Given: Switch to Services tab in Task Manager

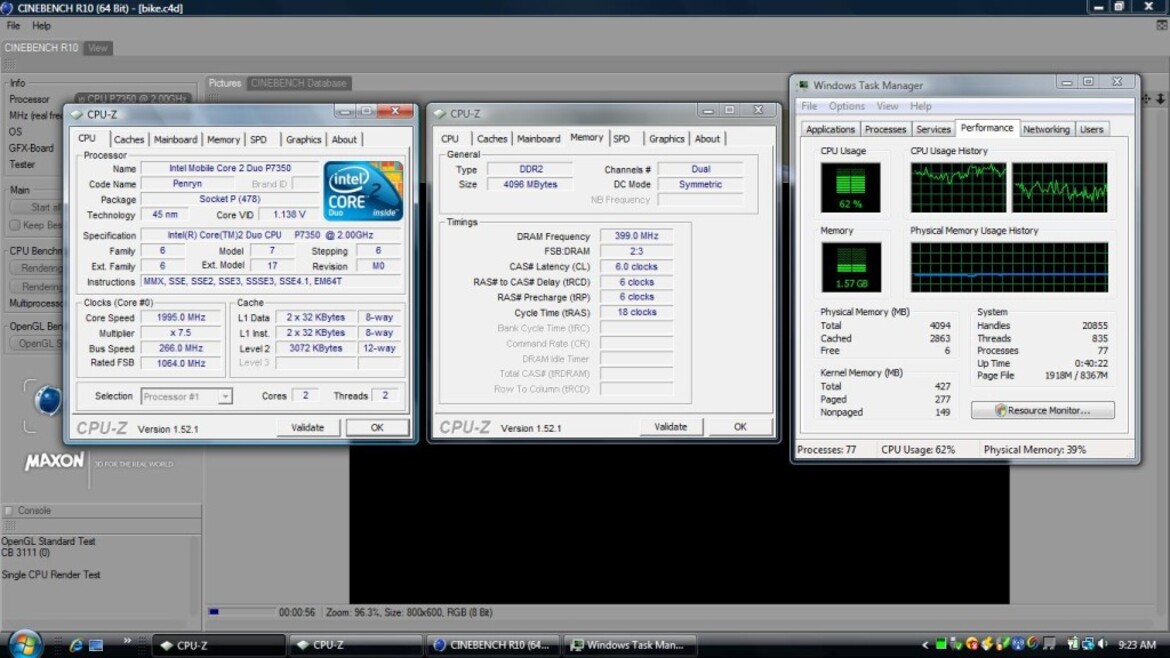Looking at the screenshot, I should (x=933, y=129).
